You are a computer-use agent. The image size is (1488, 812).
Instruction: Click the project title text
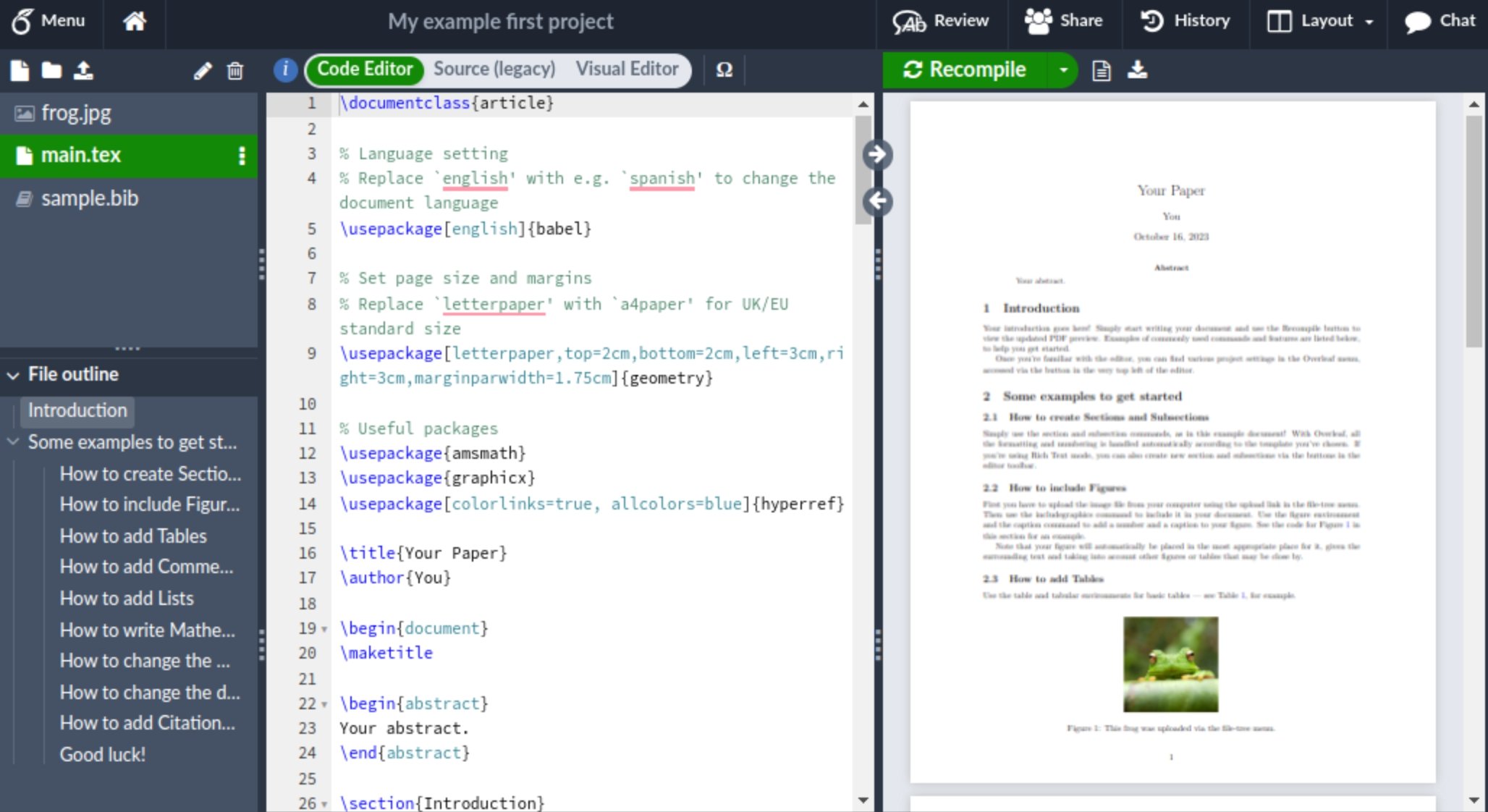[x=500, y=22]
